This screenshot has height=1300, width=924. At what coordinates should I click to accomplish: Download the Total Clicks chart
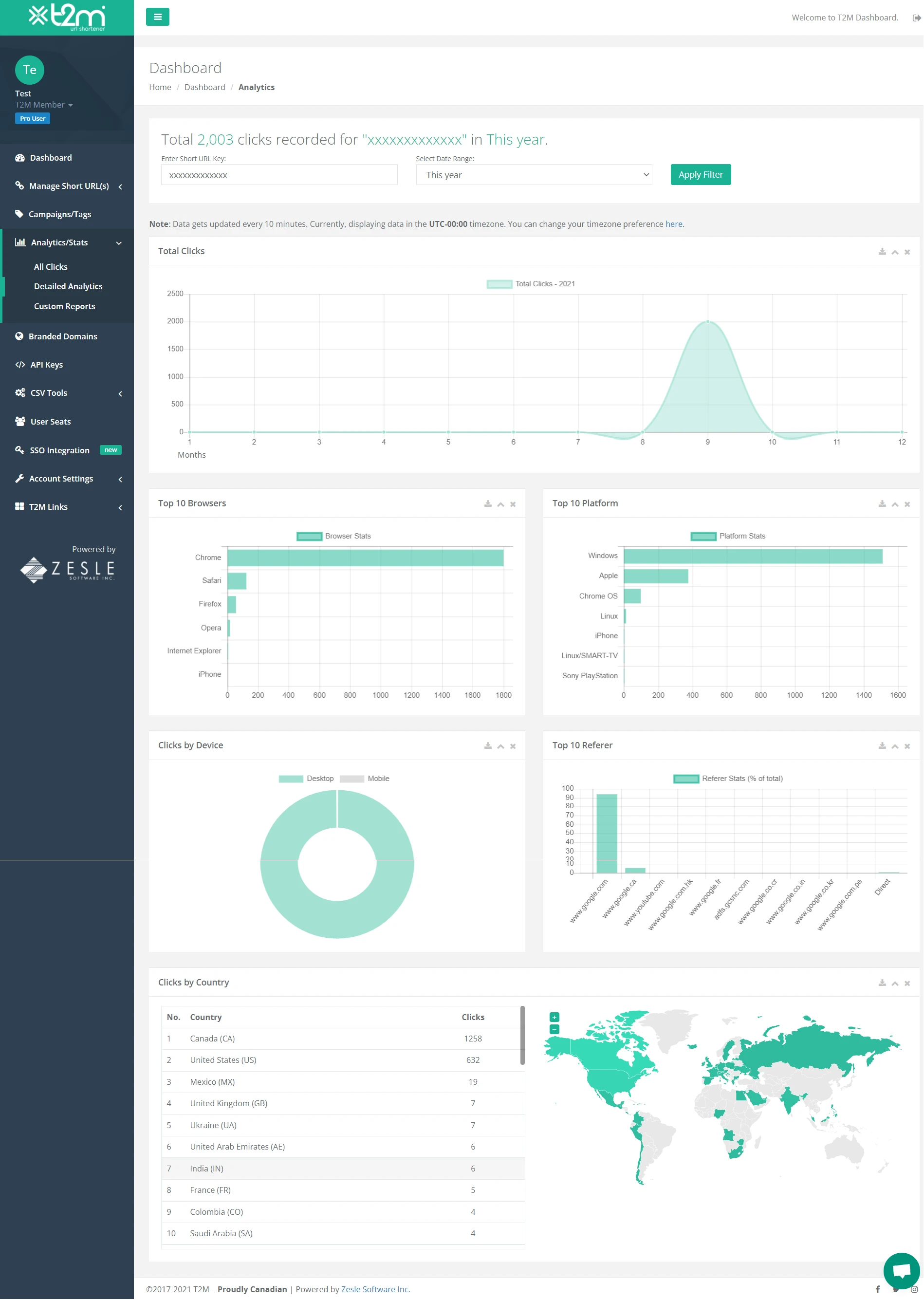(882, 251)
